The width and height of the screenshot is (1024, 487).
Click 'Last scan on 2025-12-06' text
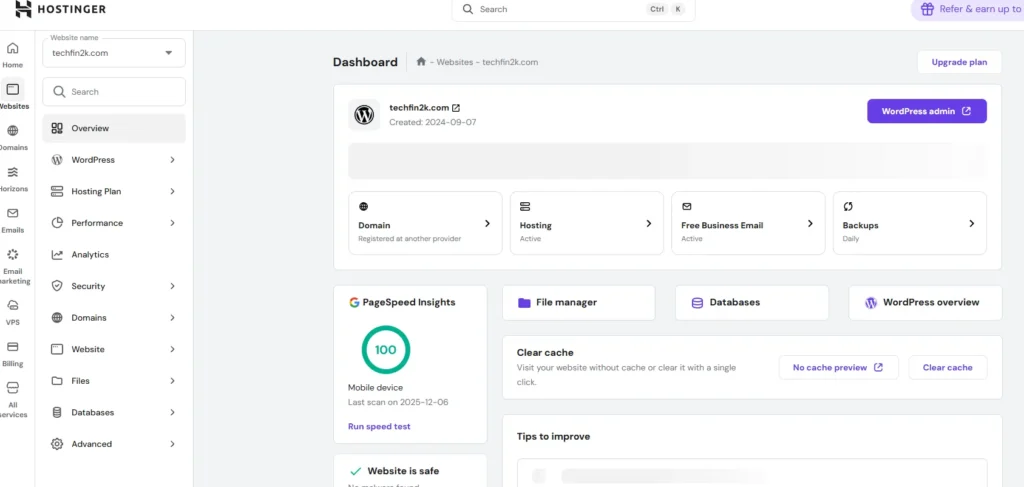[398, 402]
